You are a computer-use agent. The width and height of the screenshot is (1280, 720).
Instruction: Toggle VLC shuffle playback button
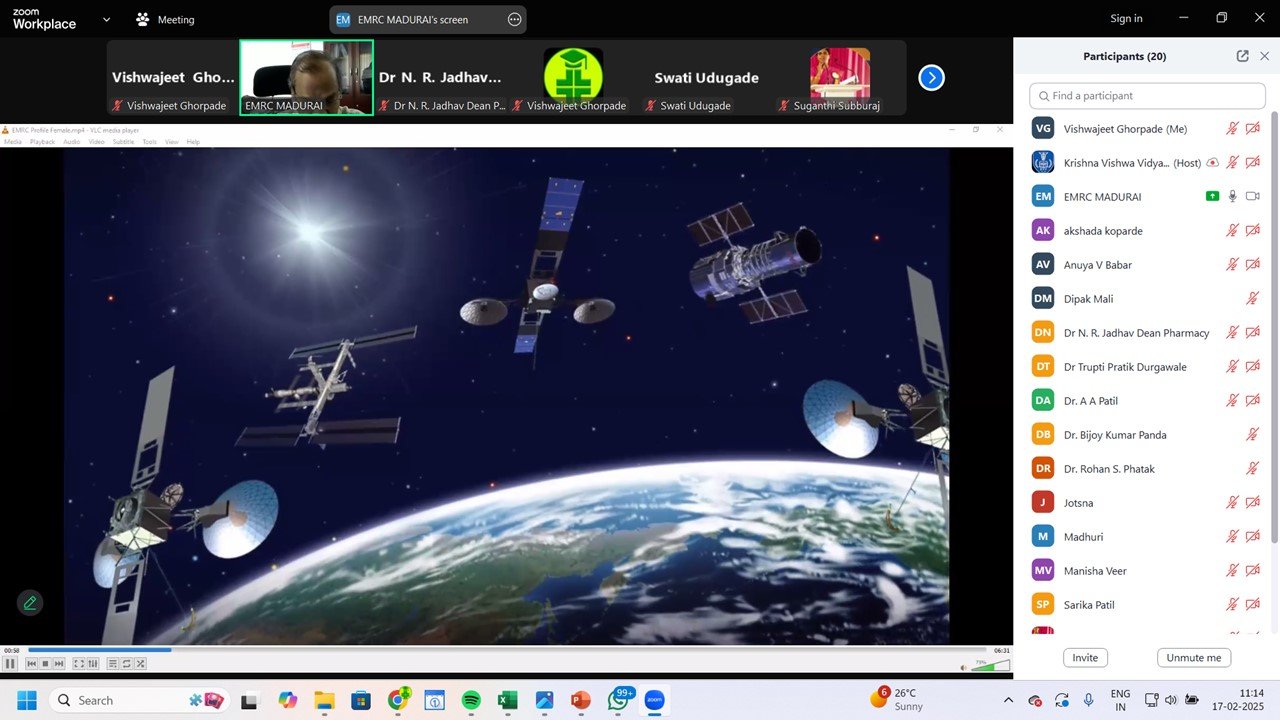tap(141, 664)
